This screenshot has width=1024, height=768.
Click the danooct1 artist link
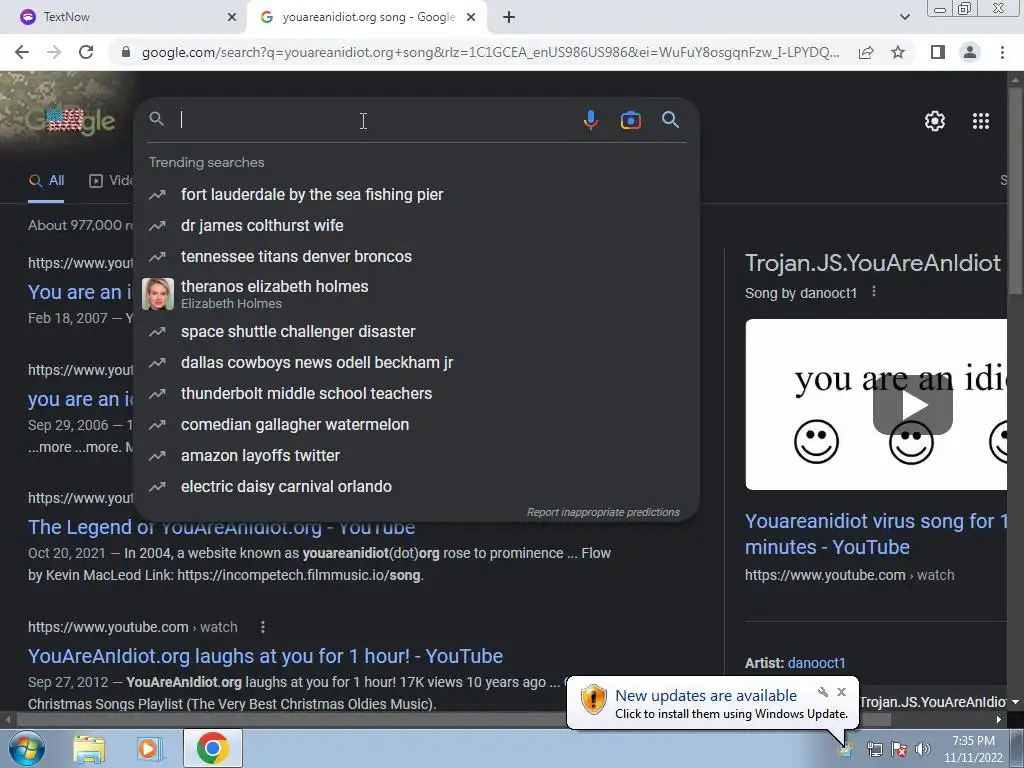click(817, 663)
